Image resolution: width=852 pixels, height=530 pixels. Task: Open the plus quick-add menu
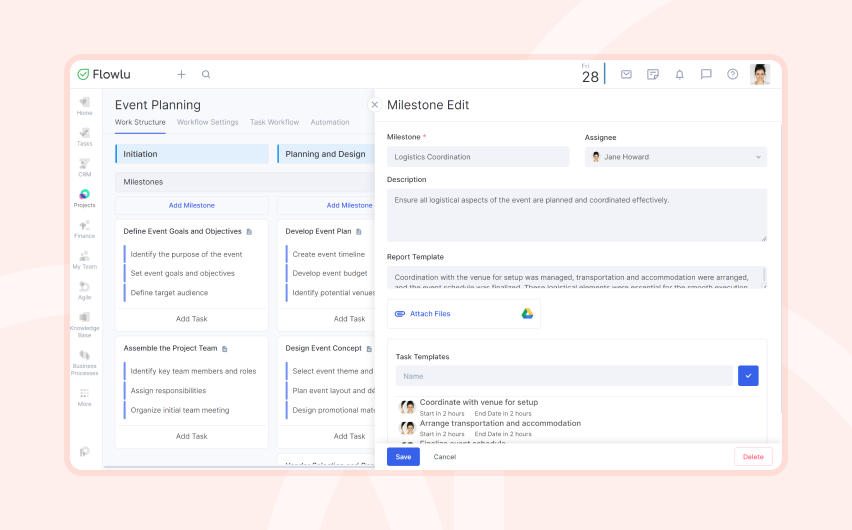point(181,74)
